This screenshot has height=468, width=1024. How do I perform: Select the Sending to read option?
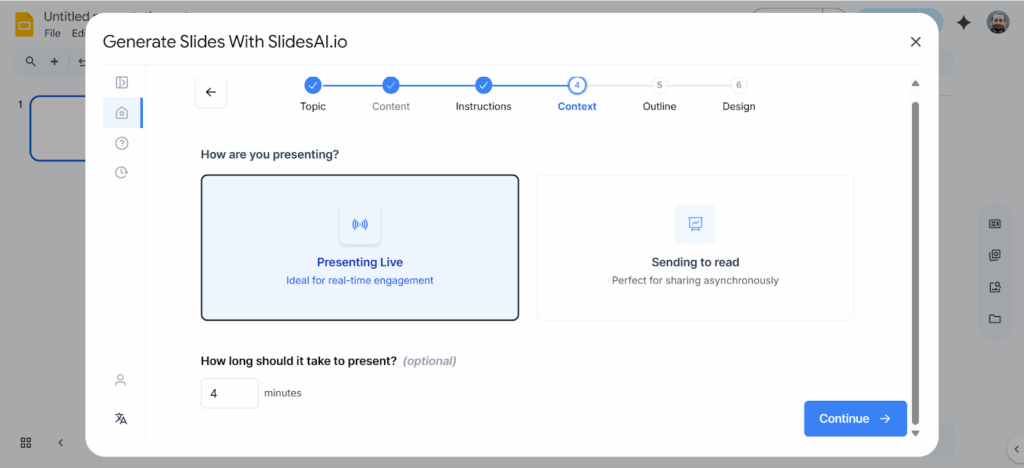(695, 247)
